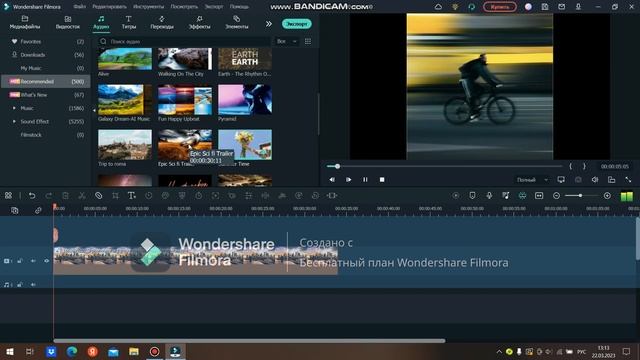Click the teal Экспорт button
This screenshot has width=640, height=360.
297,24
